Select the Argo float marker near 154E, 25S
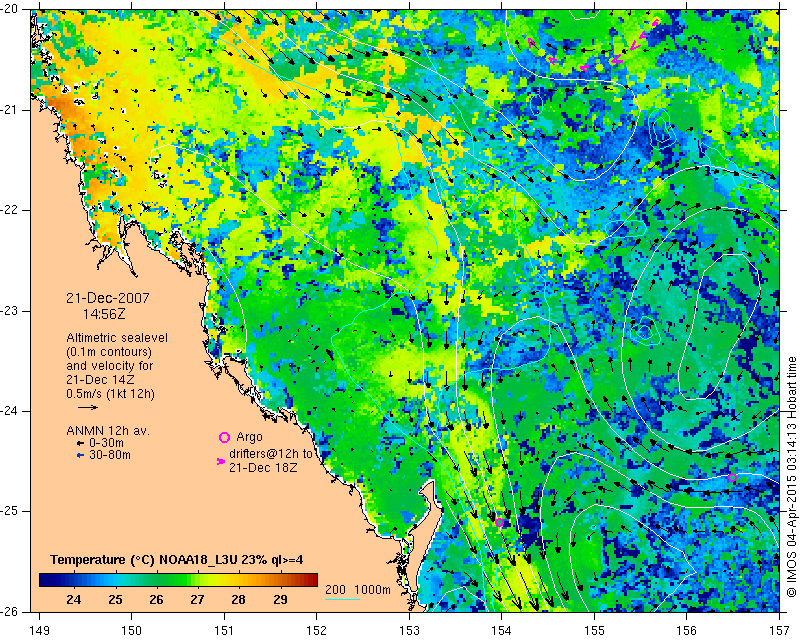800x640 pixels. [x=499, y=522]
